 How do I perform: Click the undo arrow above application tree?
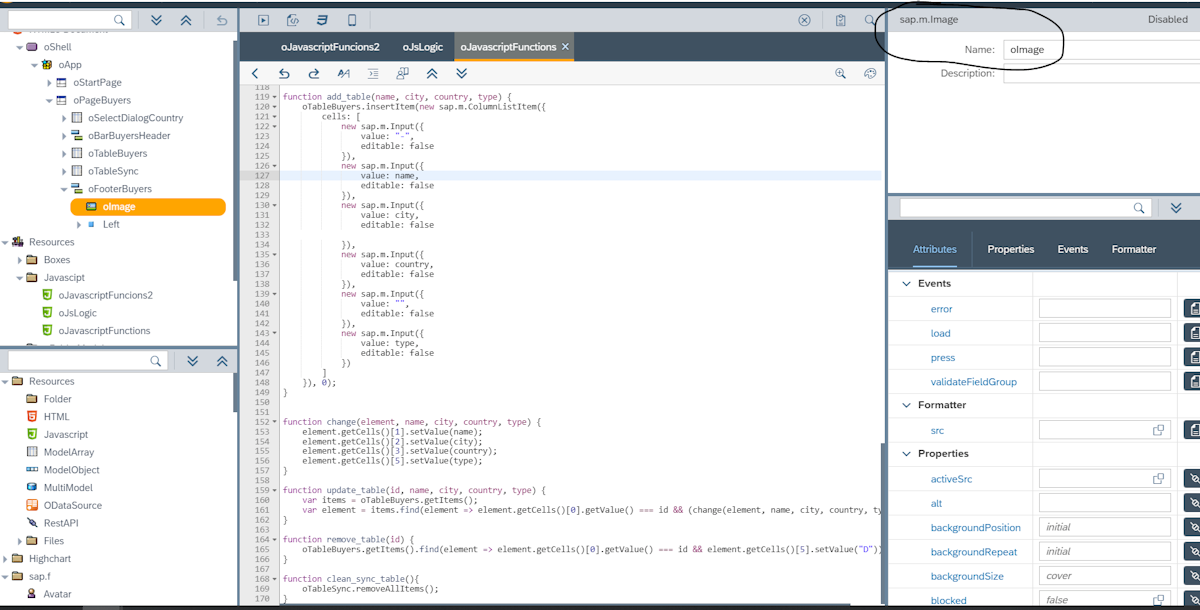point(221,20)
